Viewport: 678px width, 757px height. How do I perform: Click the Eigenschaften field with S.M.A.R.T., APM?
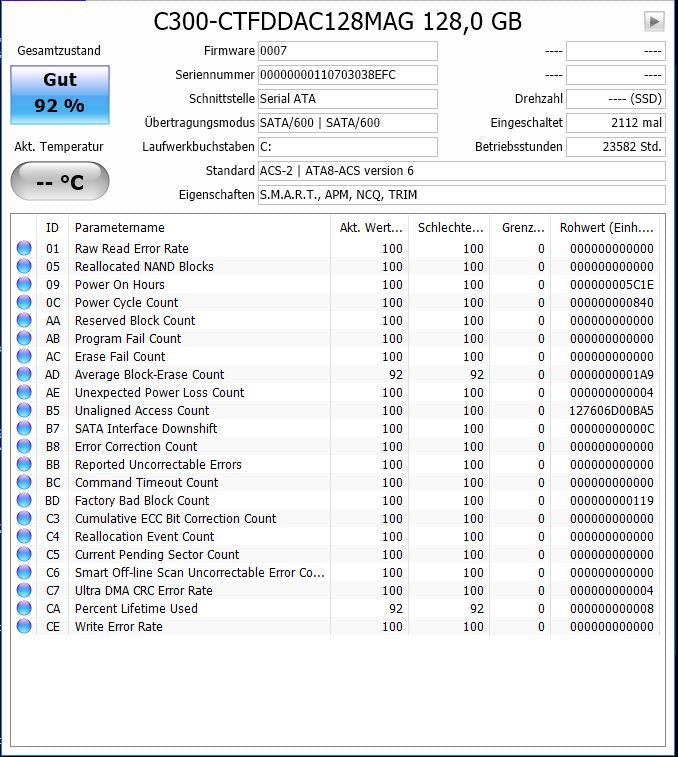click(x=462, y=195)
